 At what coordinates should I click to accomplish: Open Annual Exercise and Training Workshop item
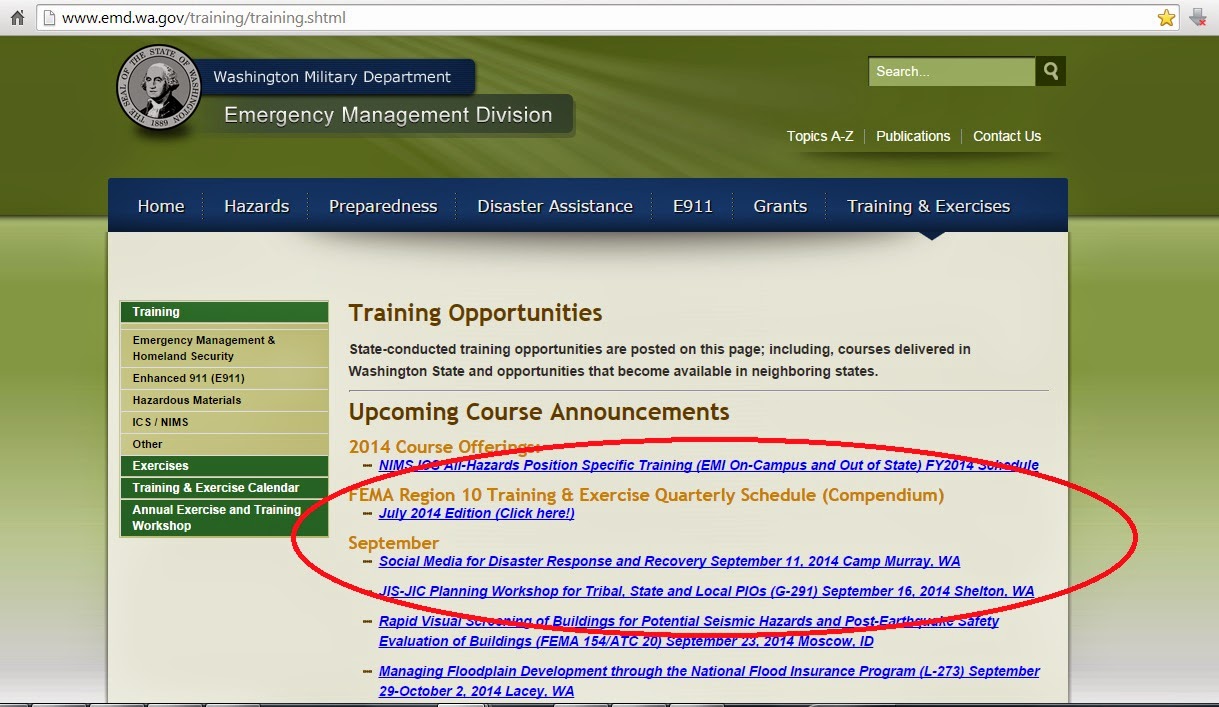[224, 518]
